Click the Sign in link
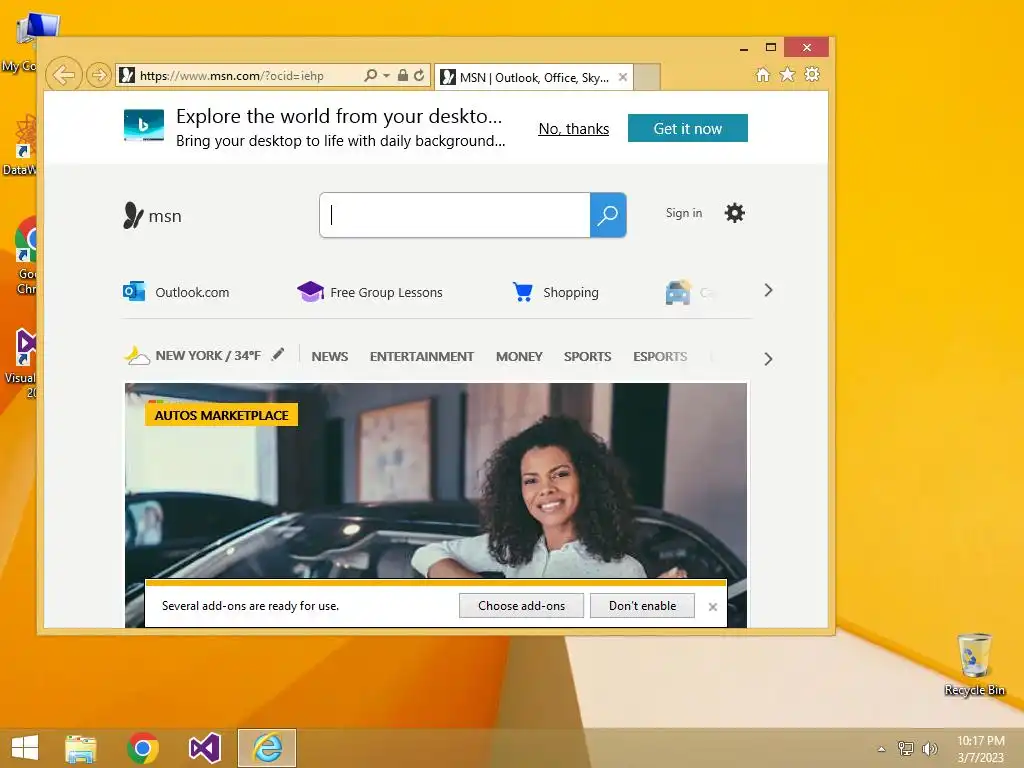The height and width of the screenshot is (768, 1024). click(x=684, y=213)
